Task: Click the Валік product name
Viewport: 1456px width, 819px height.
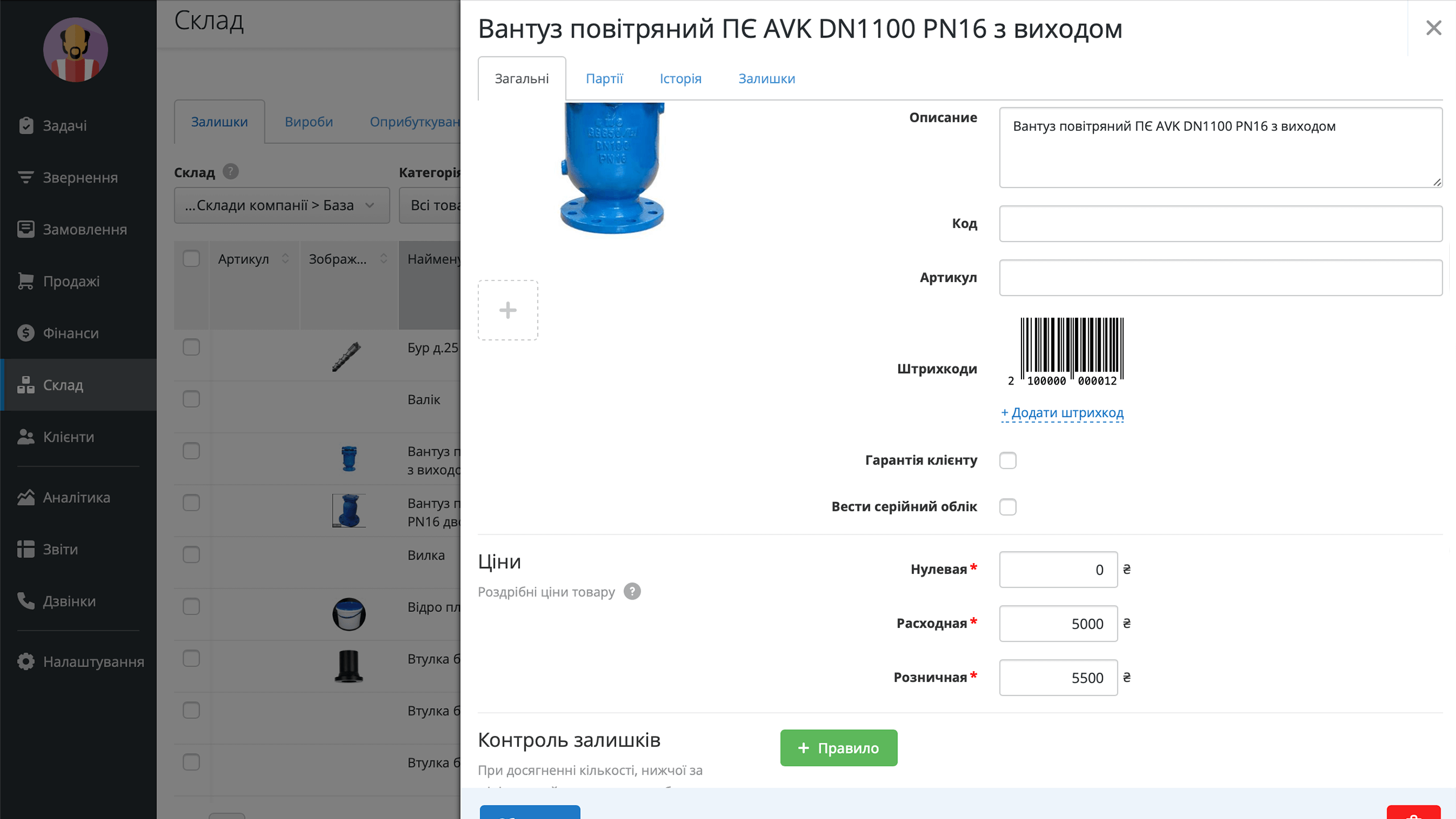Action: 424,399
